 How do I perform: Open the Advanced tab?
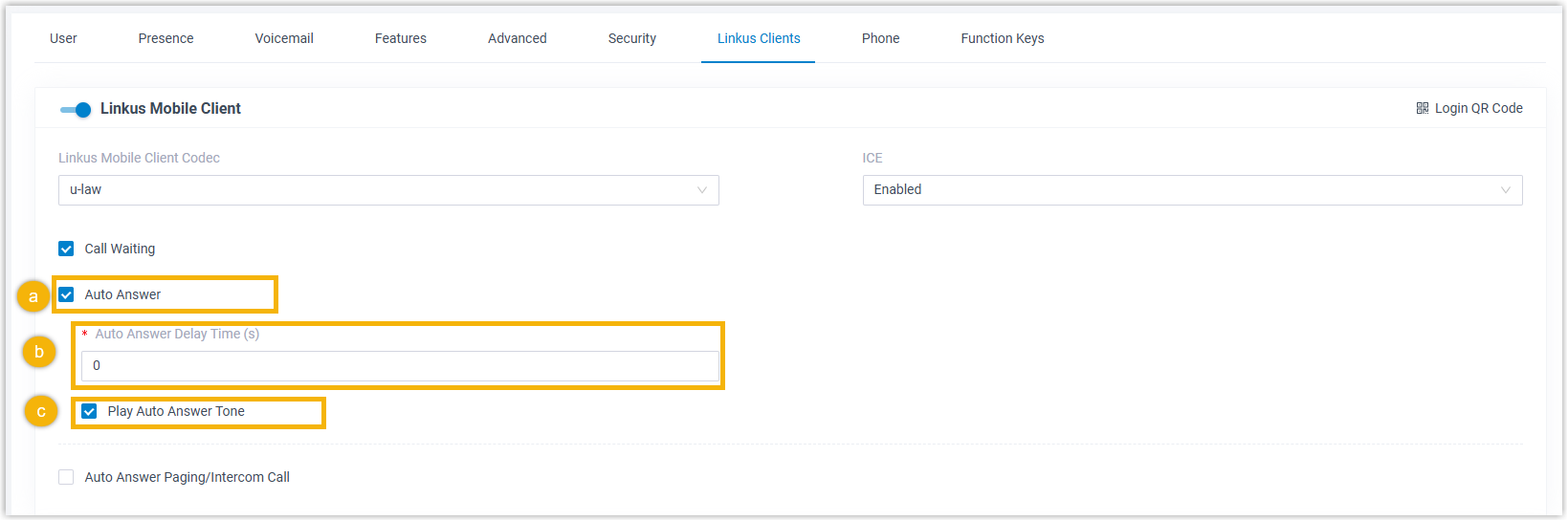point(518,38)
